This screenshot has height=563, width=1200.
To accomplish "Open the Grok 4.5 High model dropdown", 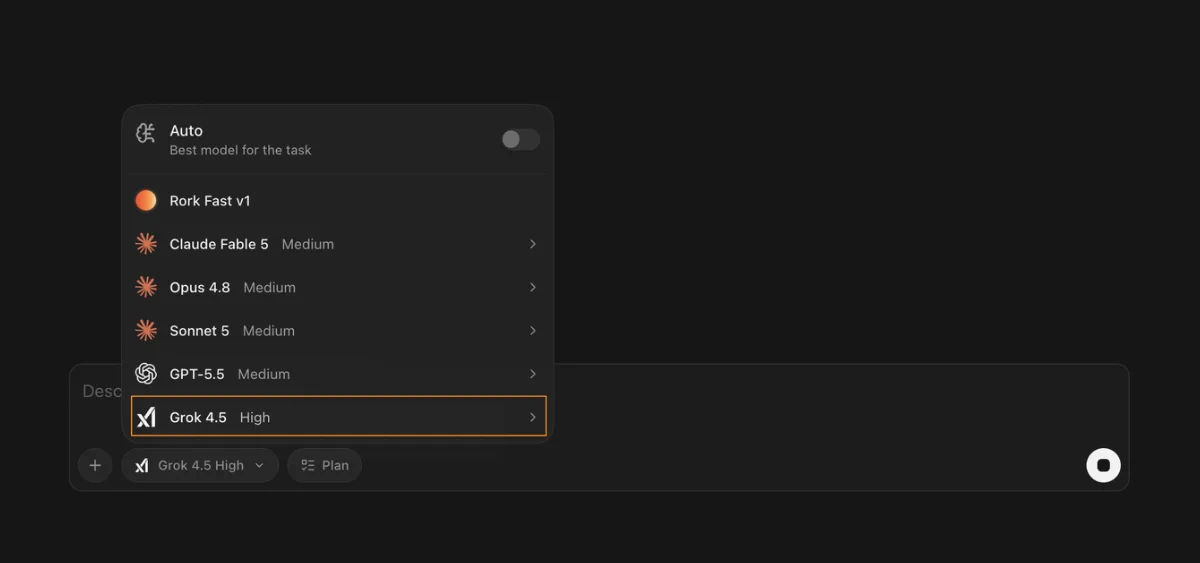I will [200, 465].
